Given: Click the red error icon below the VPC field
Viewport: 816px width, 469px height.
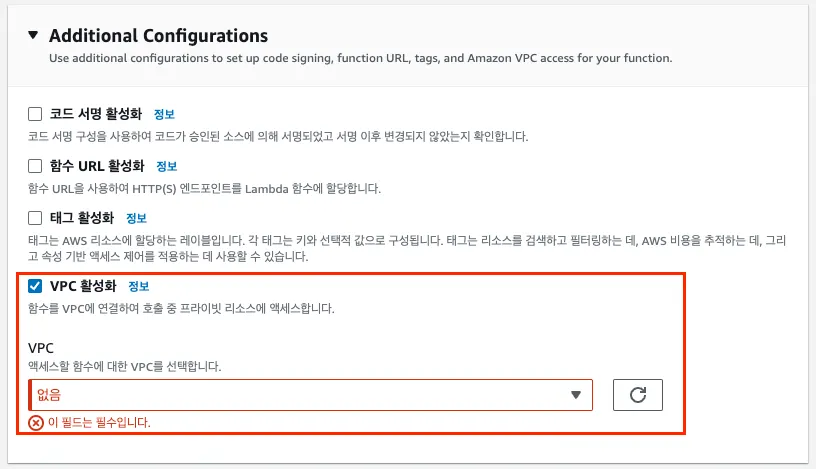Looking at the screenshot, I should [36, 423].
